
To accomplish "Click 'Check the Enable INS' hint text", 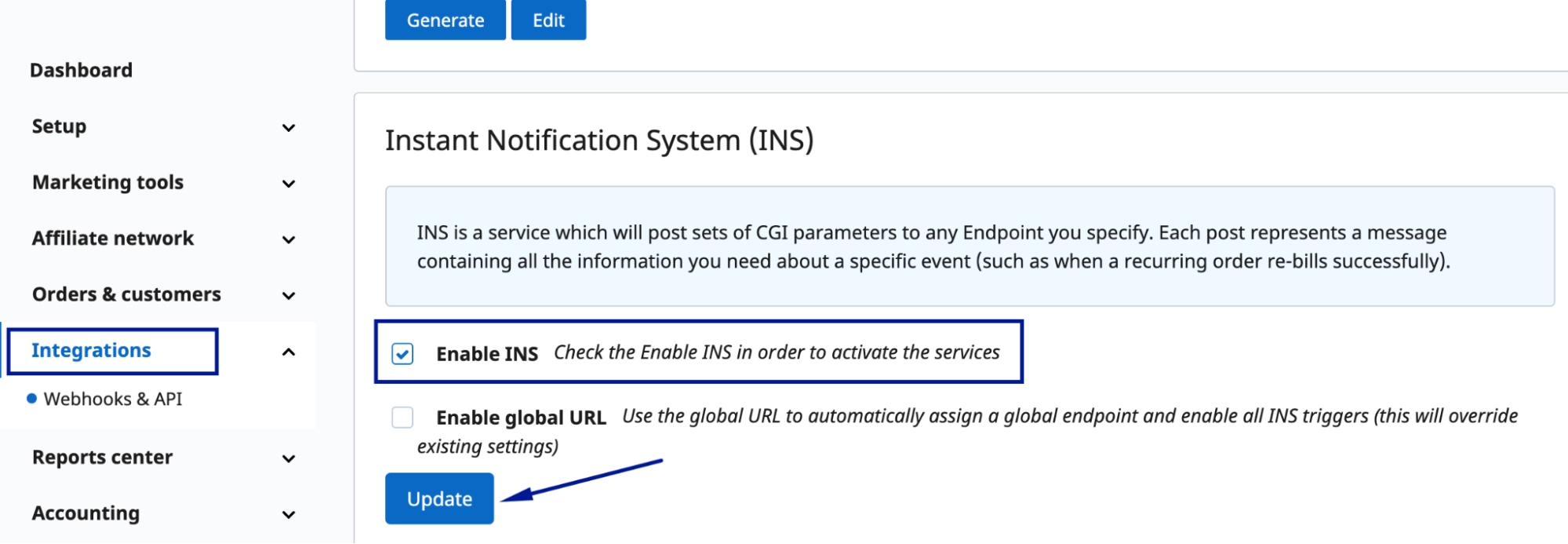I will 777,352.
